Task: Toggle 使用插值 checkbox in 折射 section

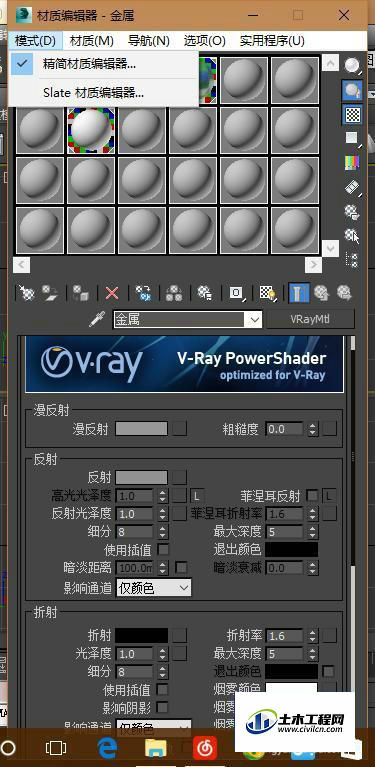Action: (x=163, y=690)
